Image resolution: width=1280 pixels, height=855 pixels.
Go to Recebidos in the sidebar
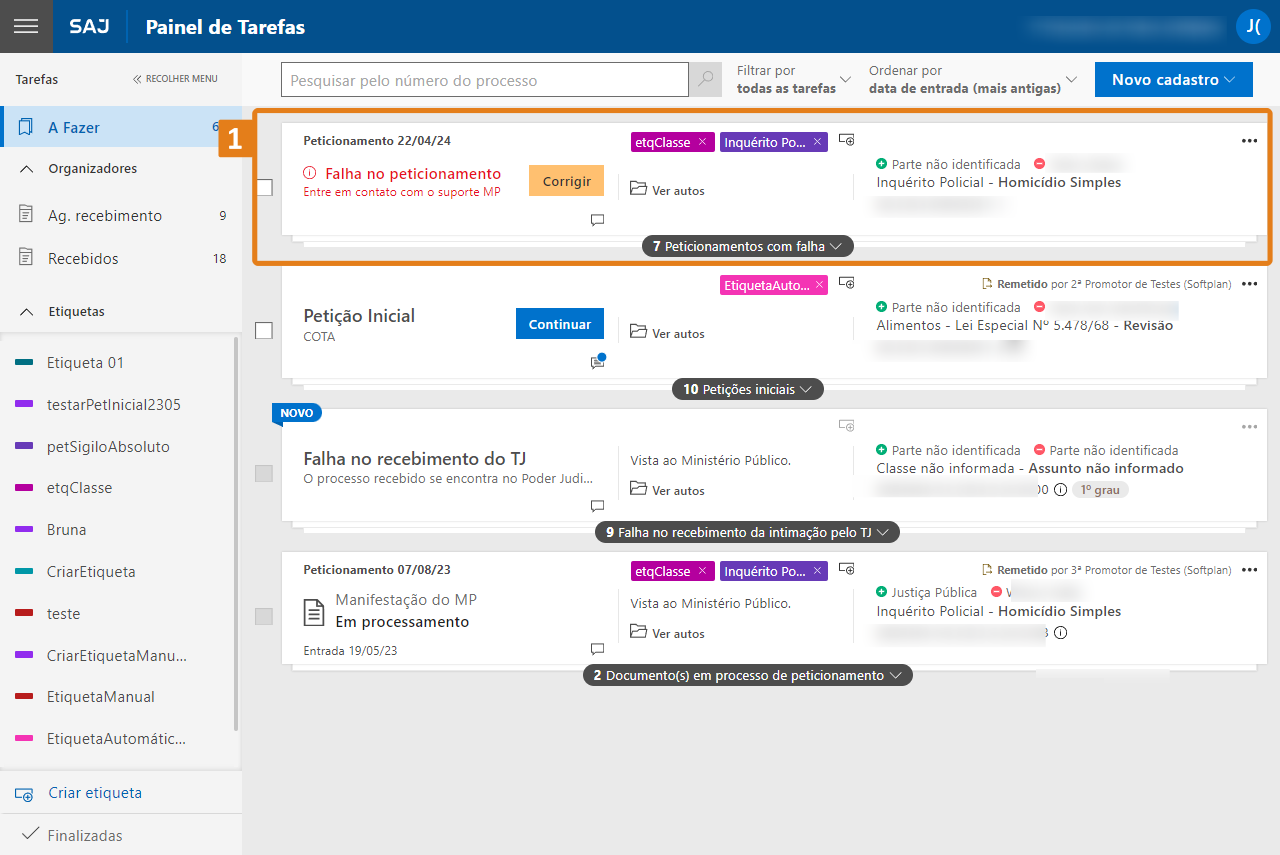83,259
